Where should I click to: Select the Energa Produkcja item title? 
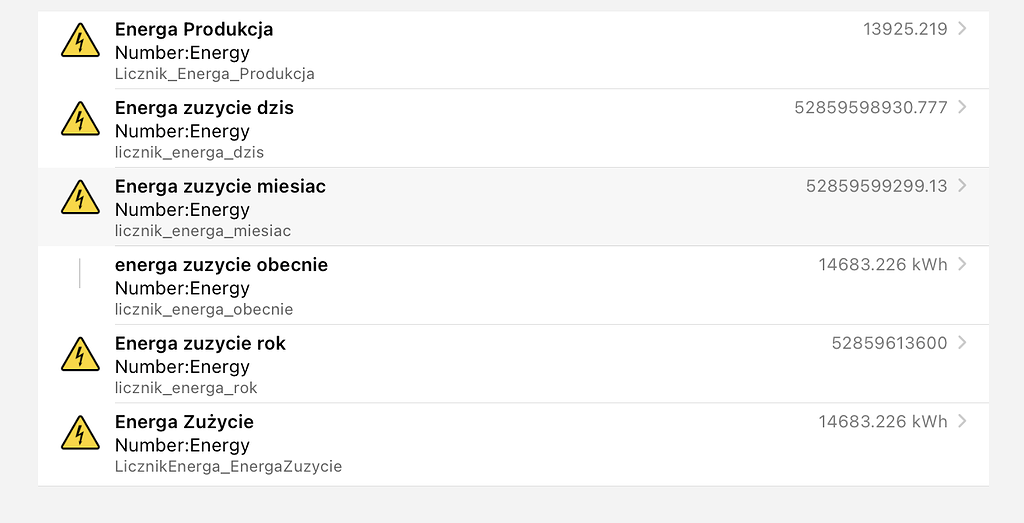[x=194, y=29]
